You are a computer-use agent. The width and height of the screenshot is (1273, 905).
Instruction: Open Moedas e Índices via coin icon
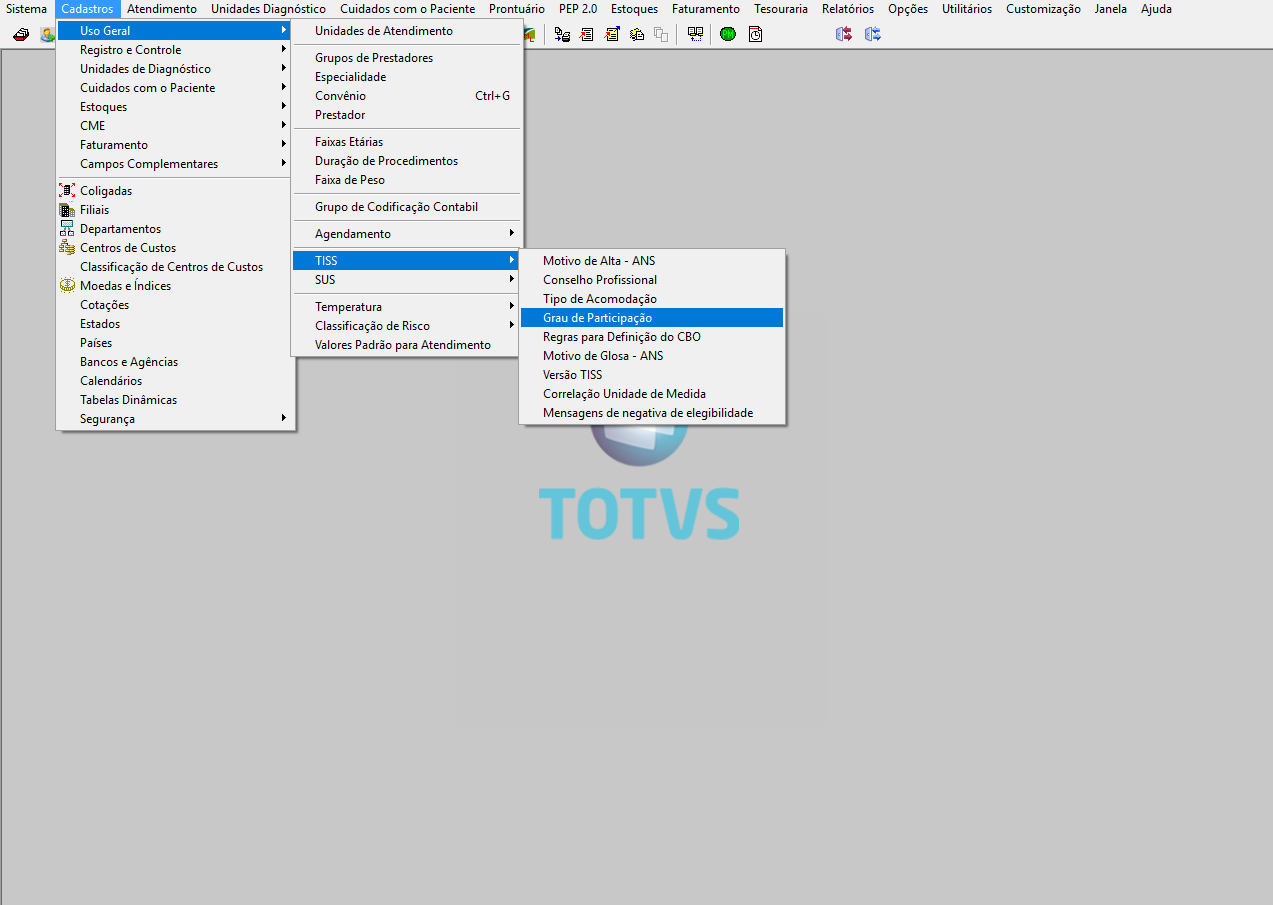tap(67, 286)
